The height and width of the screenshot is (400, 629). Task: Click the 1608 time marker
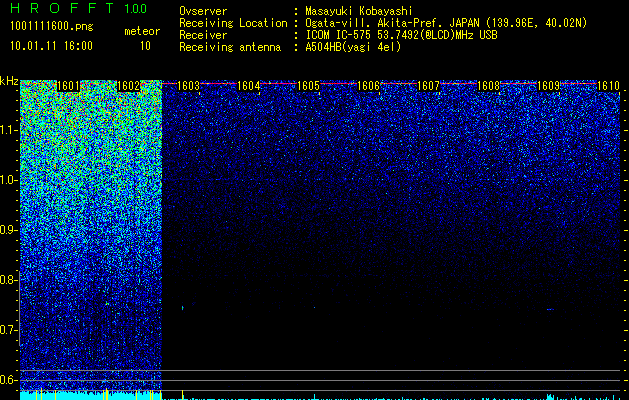(x=489, y=86)
